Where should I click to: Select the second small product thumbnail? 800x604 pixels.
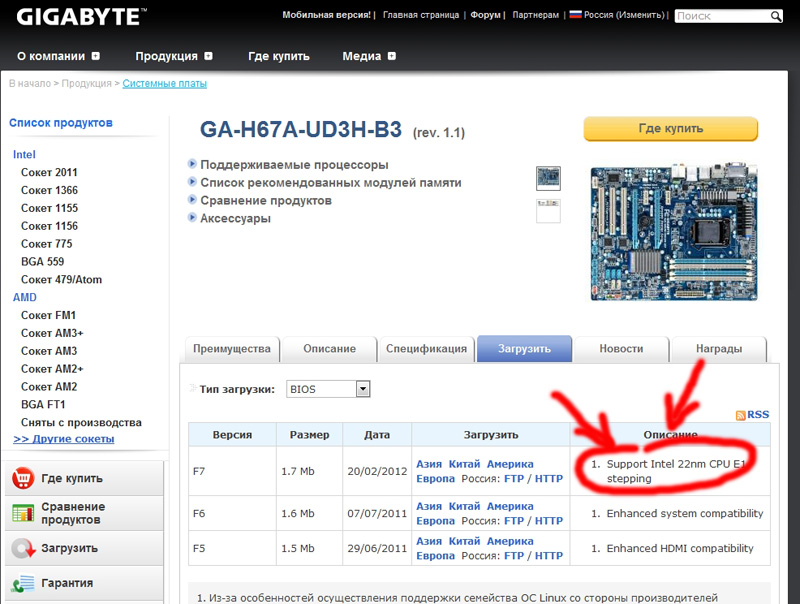(x=548, y=211)
